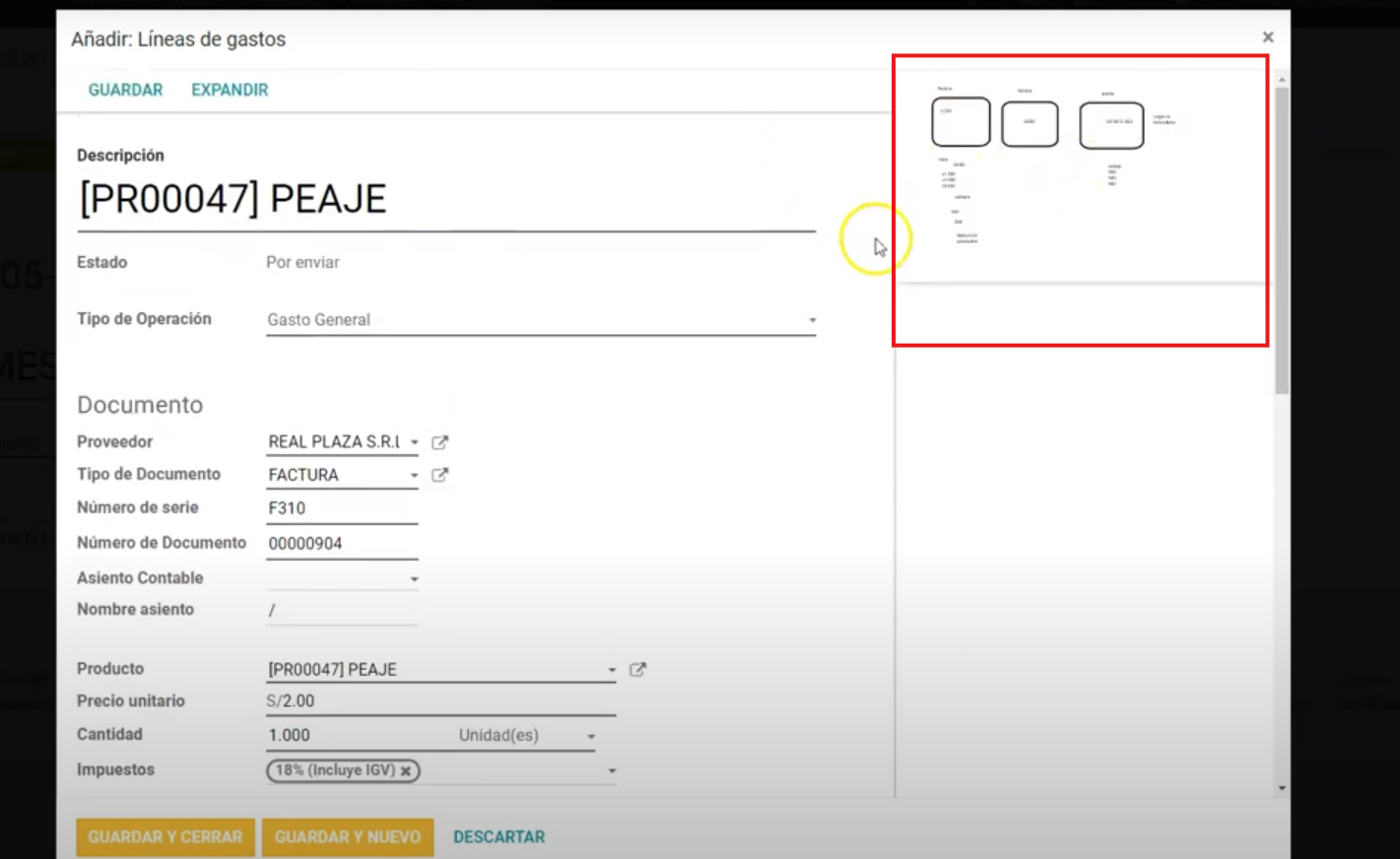1400x859 pixels.
Task: Open Impuestos dropdown arrow
Action: pyautogui.click(x=612, y=771)
